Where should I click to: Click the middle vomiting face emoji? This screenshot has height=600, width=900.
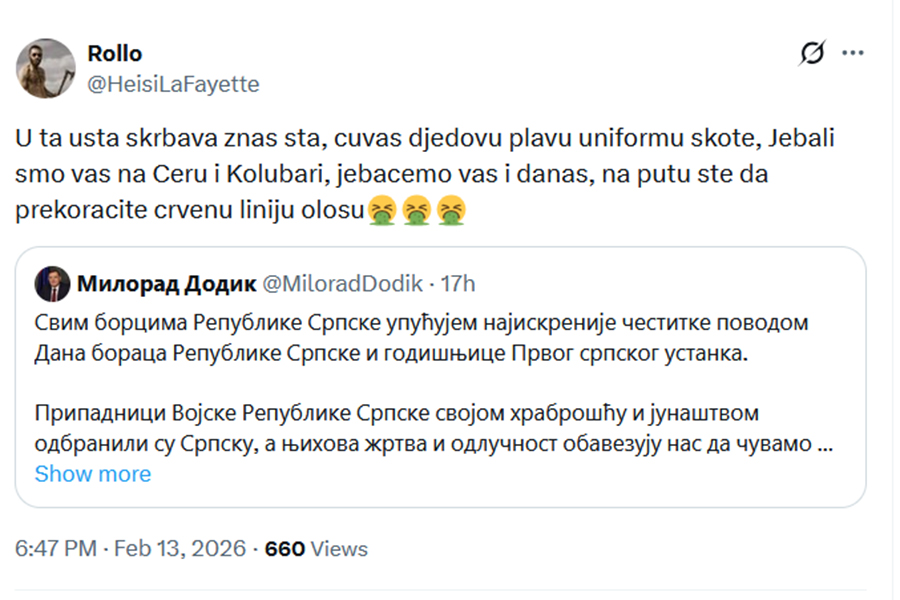tap(415, 211)
